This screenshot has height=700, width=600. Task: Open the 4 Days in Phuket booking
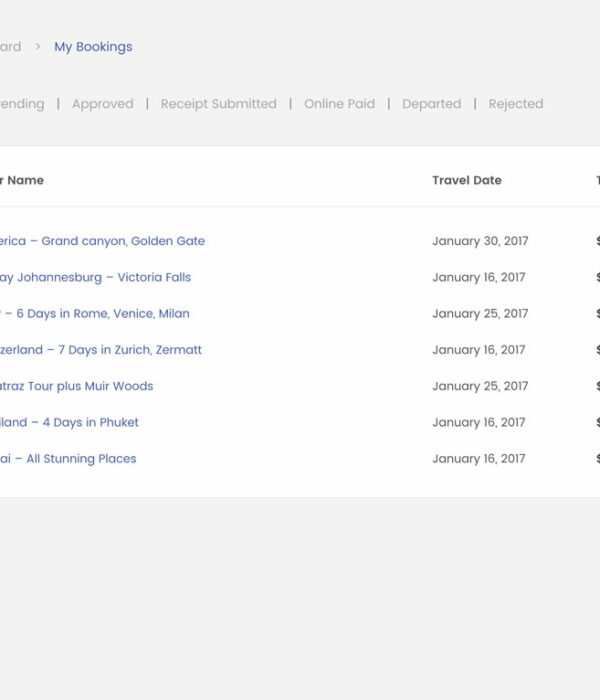pyautogui.click(x=69, y=423)
